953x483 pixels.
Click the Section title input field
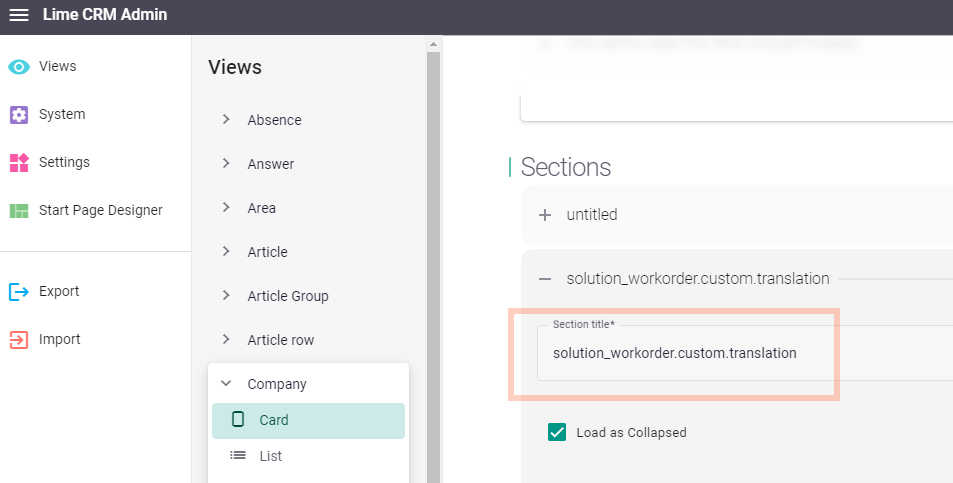[x=700, y=354]
